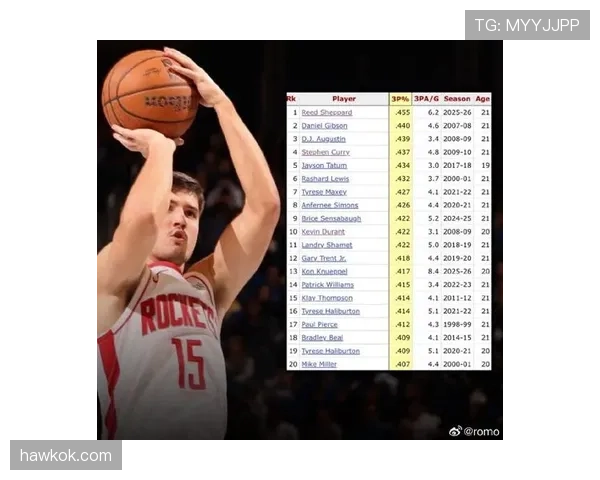Click the 2024-25 season cell
600x480 pixels.
[457, 219]
